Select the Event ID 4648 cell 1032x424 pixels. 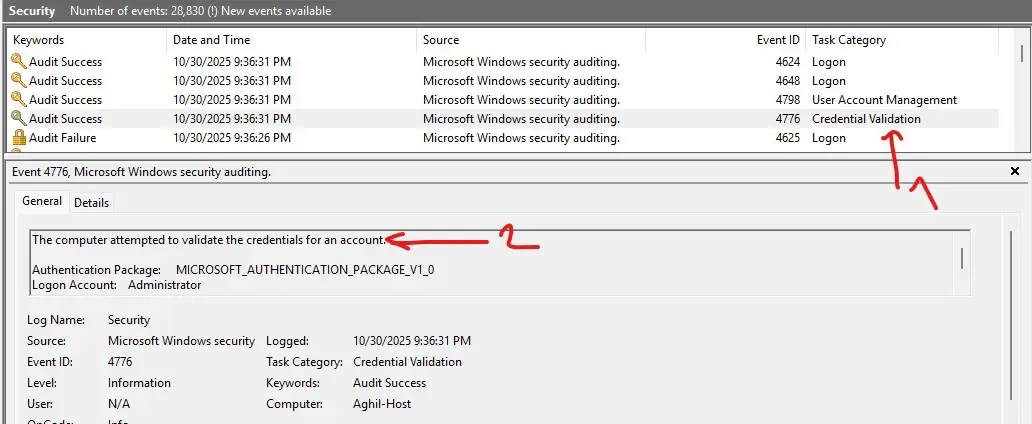(786, 81)
